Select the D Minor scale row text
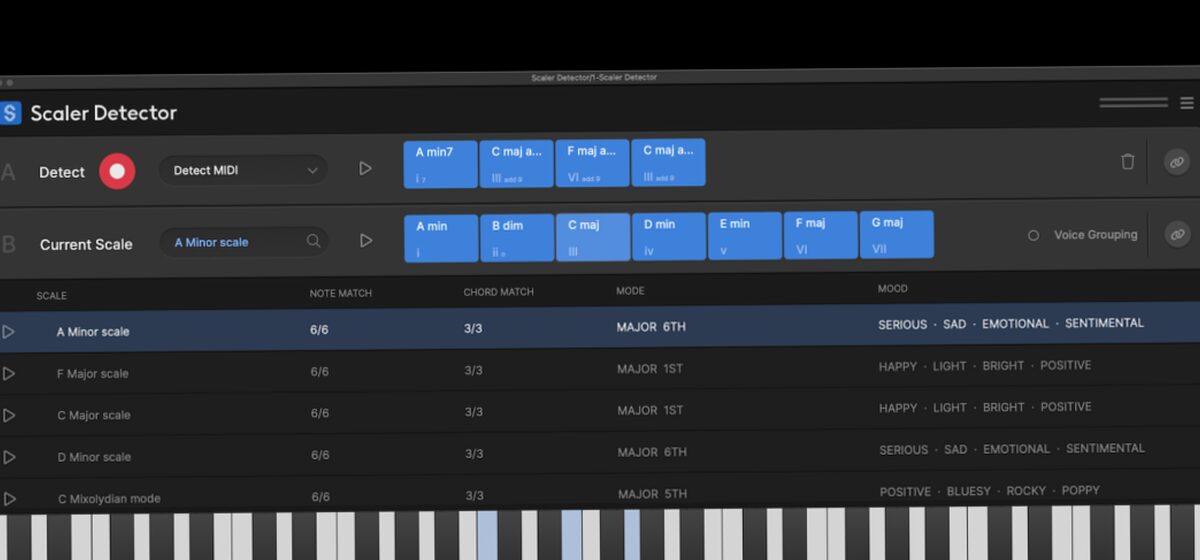 [x=94, y=457]
